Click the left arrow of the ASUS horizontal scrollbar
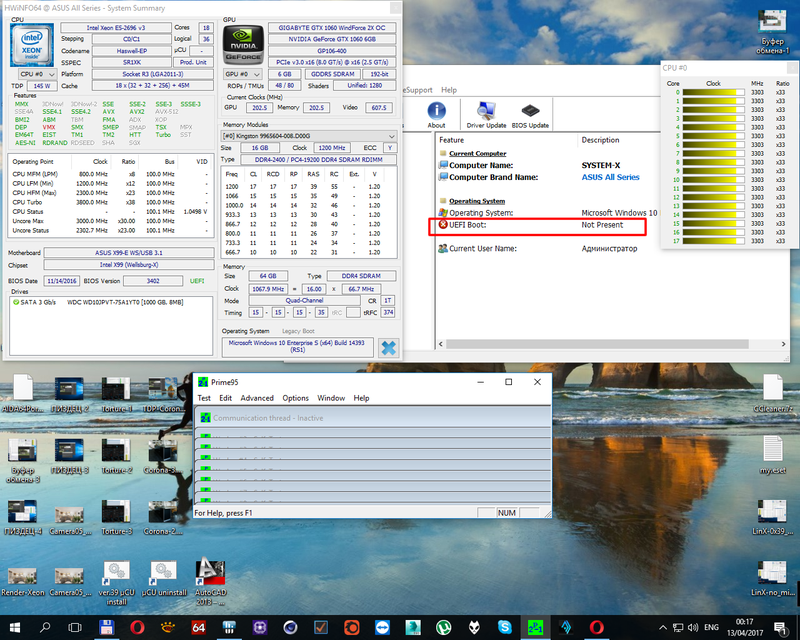 pos(441,344)
